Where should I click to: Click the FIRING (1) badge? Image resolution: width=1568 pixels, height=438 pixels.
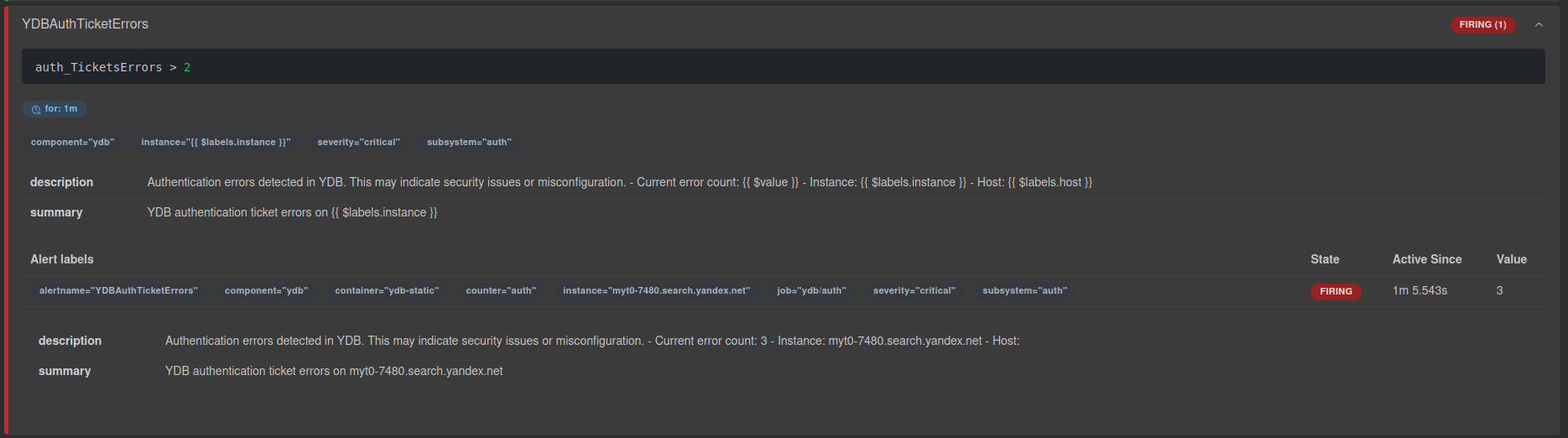coord(1482,25)
